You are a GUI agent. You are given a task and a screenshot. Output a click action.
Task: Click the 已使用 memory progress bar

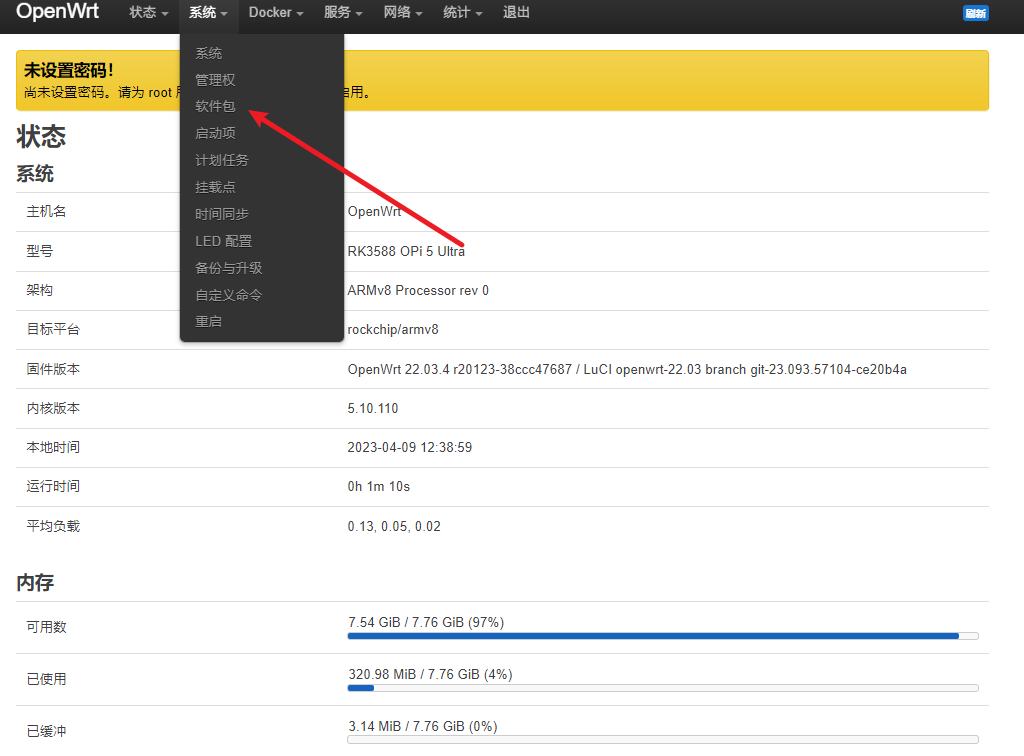(663, 687)
